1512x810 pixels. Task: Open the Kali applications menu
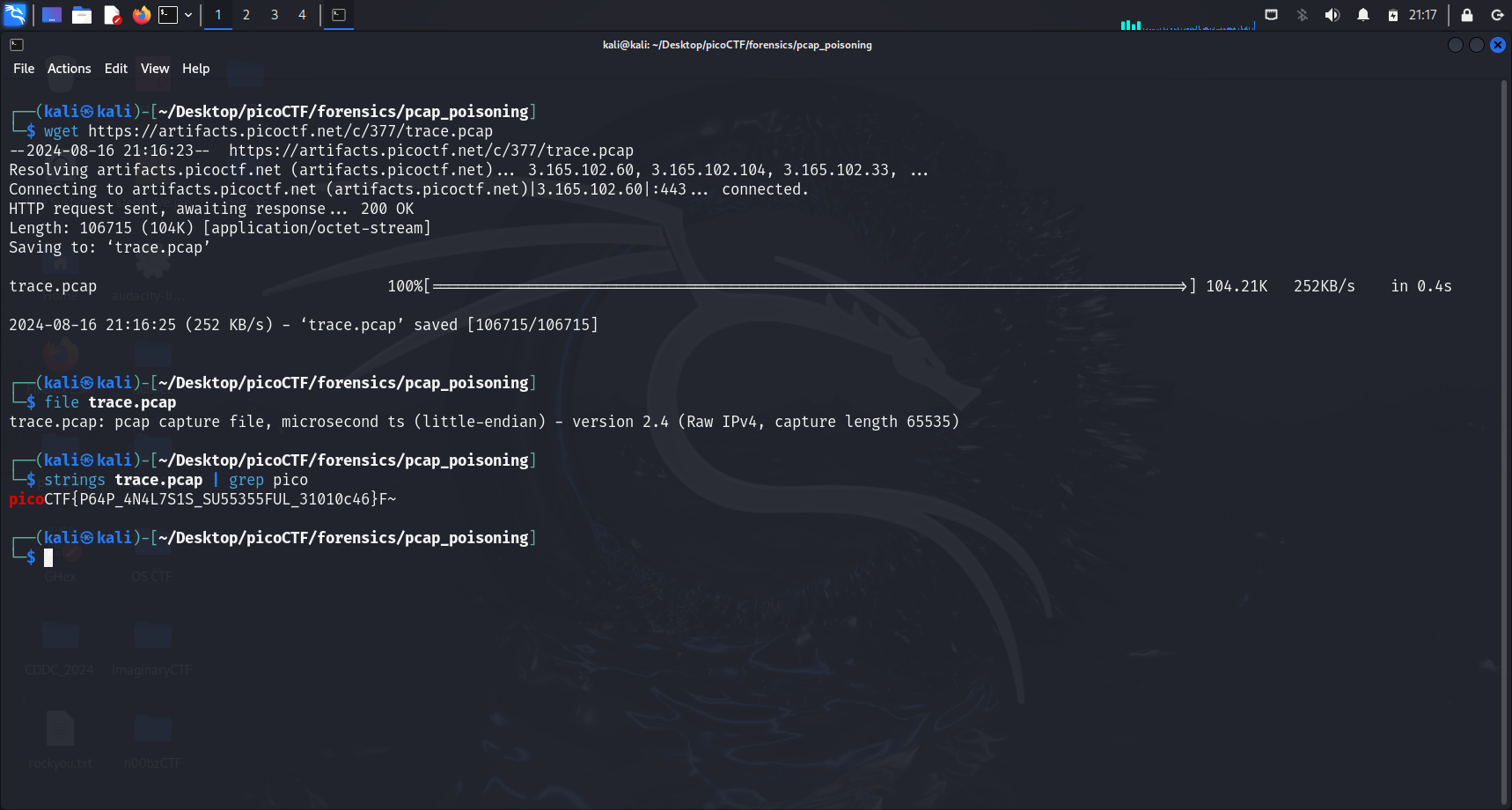click(15, 15)
